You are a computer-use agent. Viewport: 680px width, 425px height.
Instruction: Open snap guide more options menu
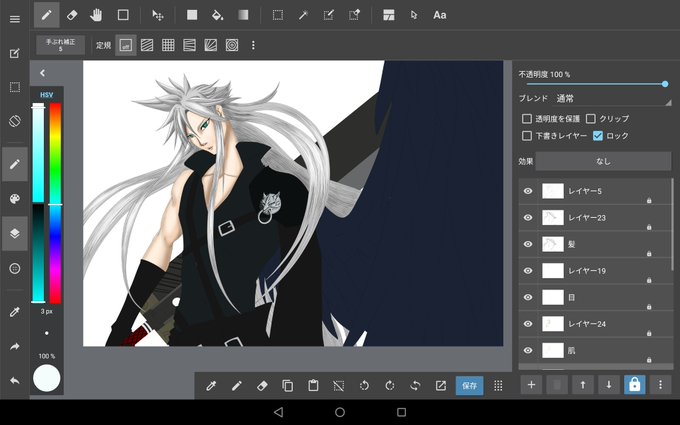coord(253,45)
